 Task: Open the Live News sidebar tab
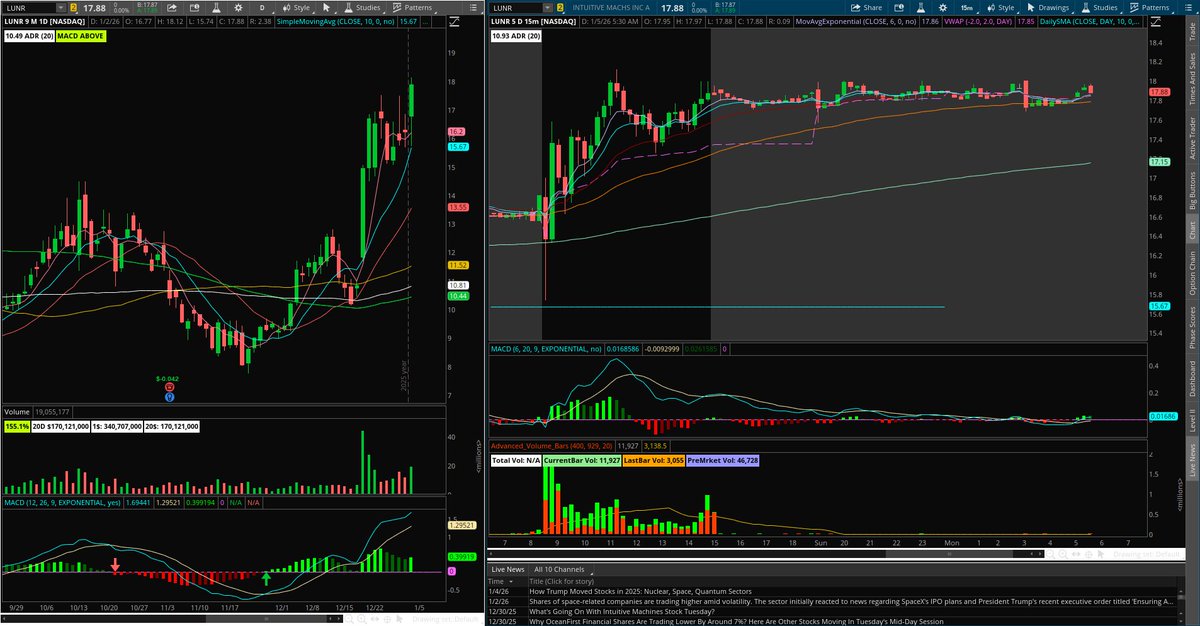(1191, 459)
